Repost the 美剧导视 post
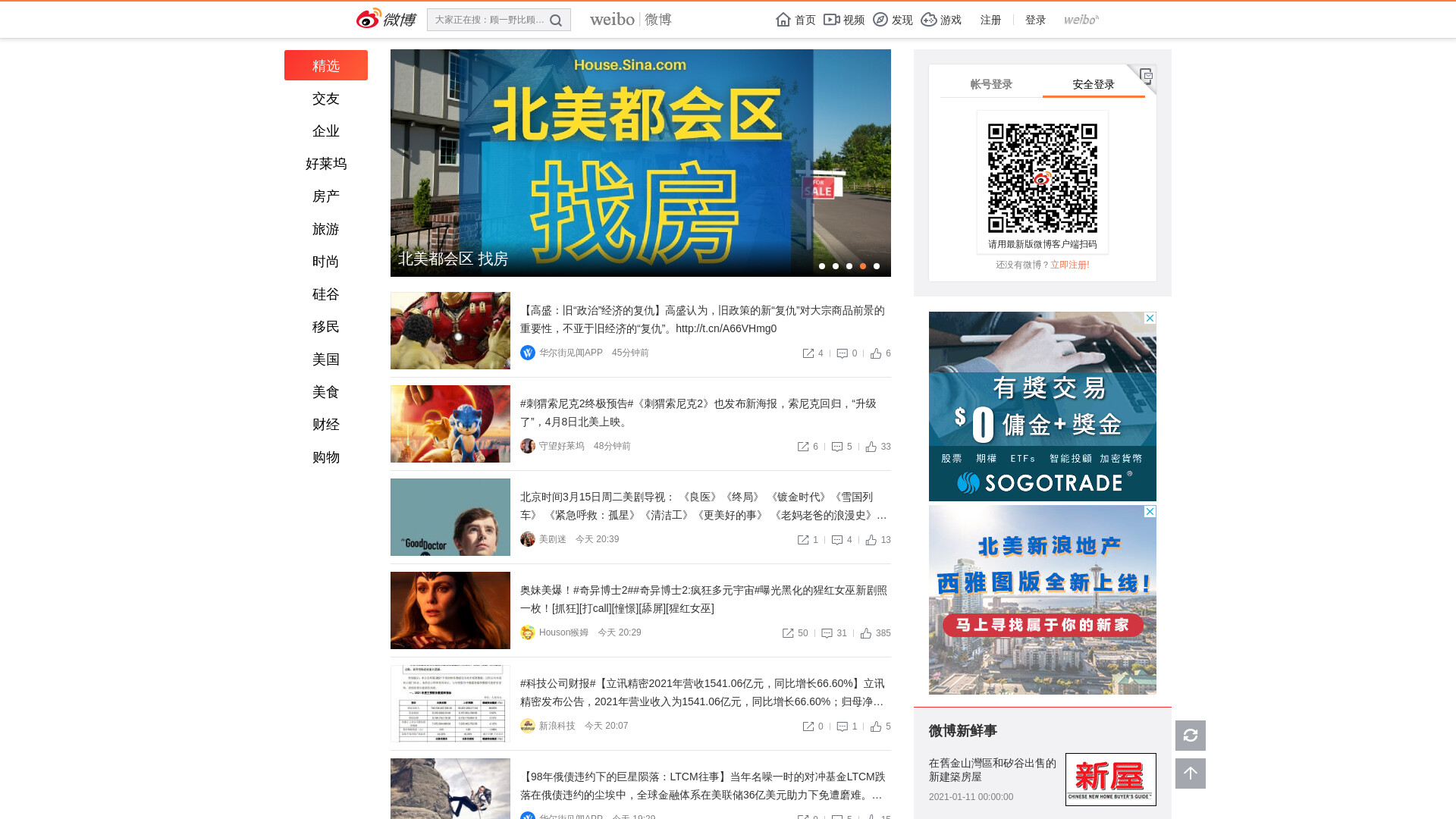Image resolution: width=1456 pixels, height=819 pixels. 803,540
